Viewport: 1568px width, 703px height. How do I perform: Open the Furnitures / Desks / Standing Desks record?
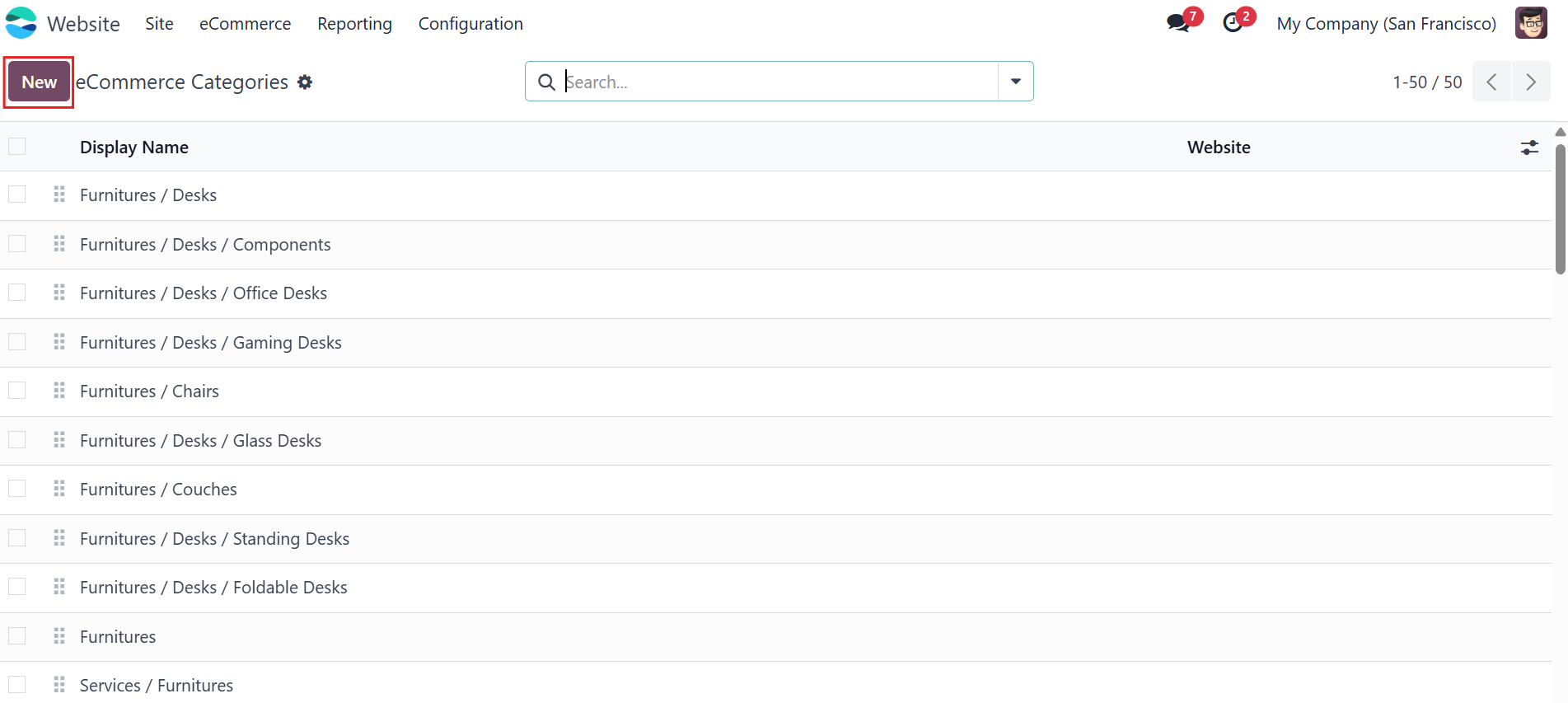pyautogui.click(x=214, y=538)
